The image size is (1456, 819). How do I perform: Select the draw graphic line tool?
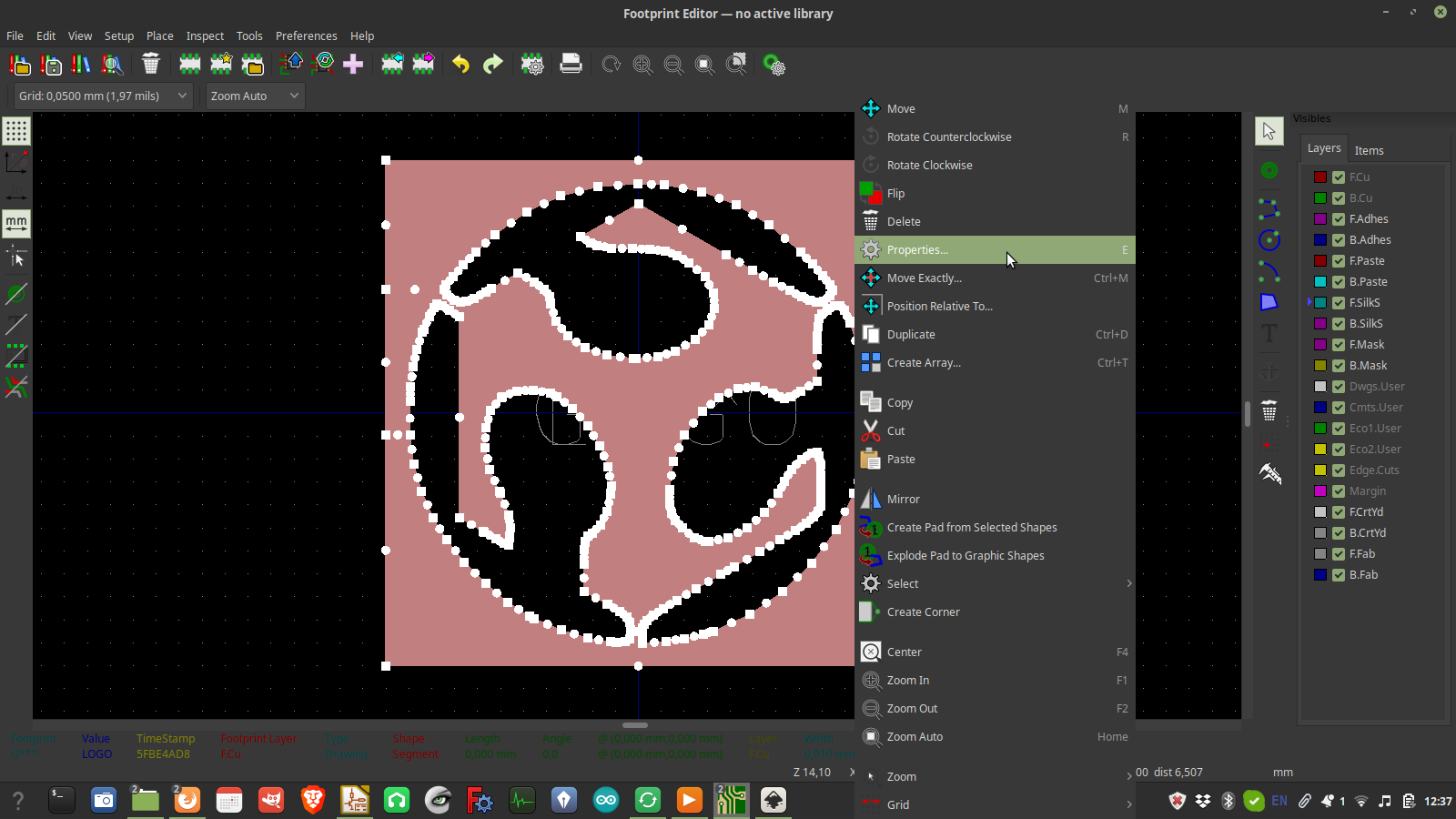pos(1269,209)
